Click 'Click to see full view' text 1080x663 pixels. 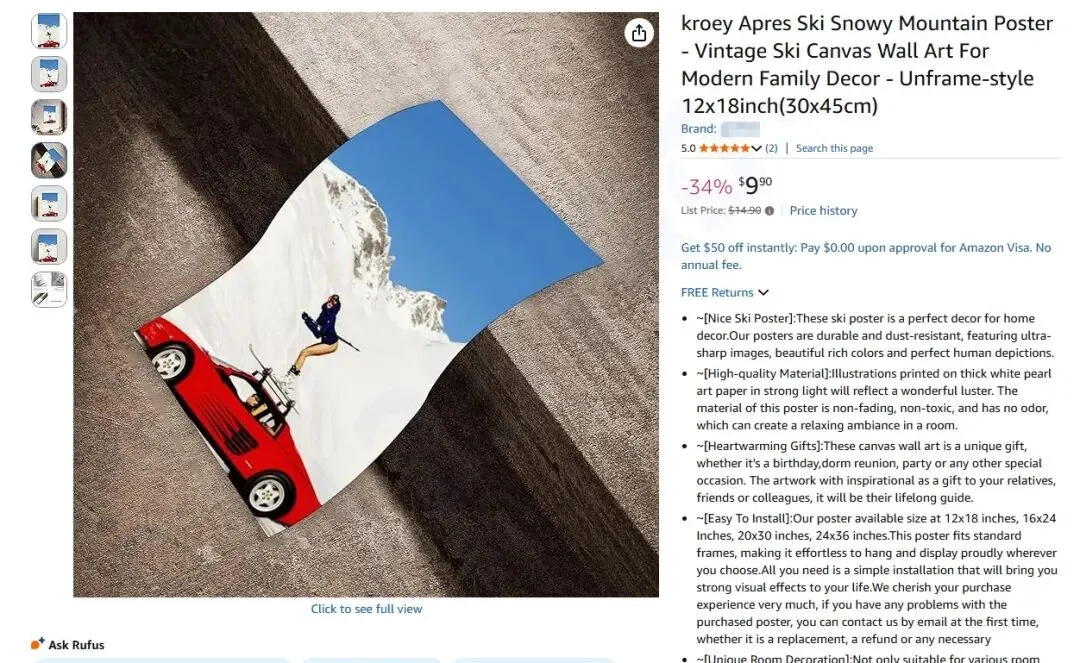tap(366, 609)
